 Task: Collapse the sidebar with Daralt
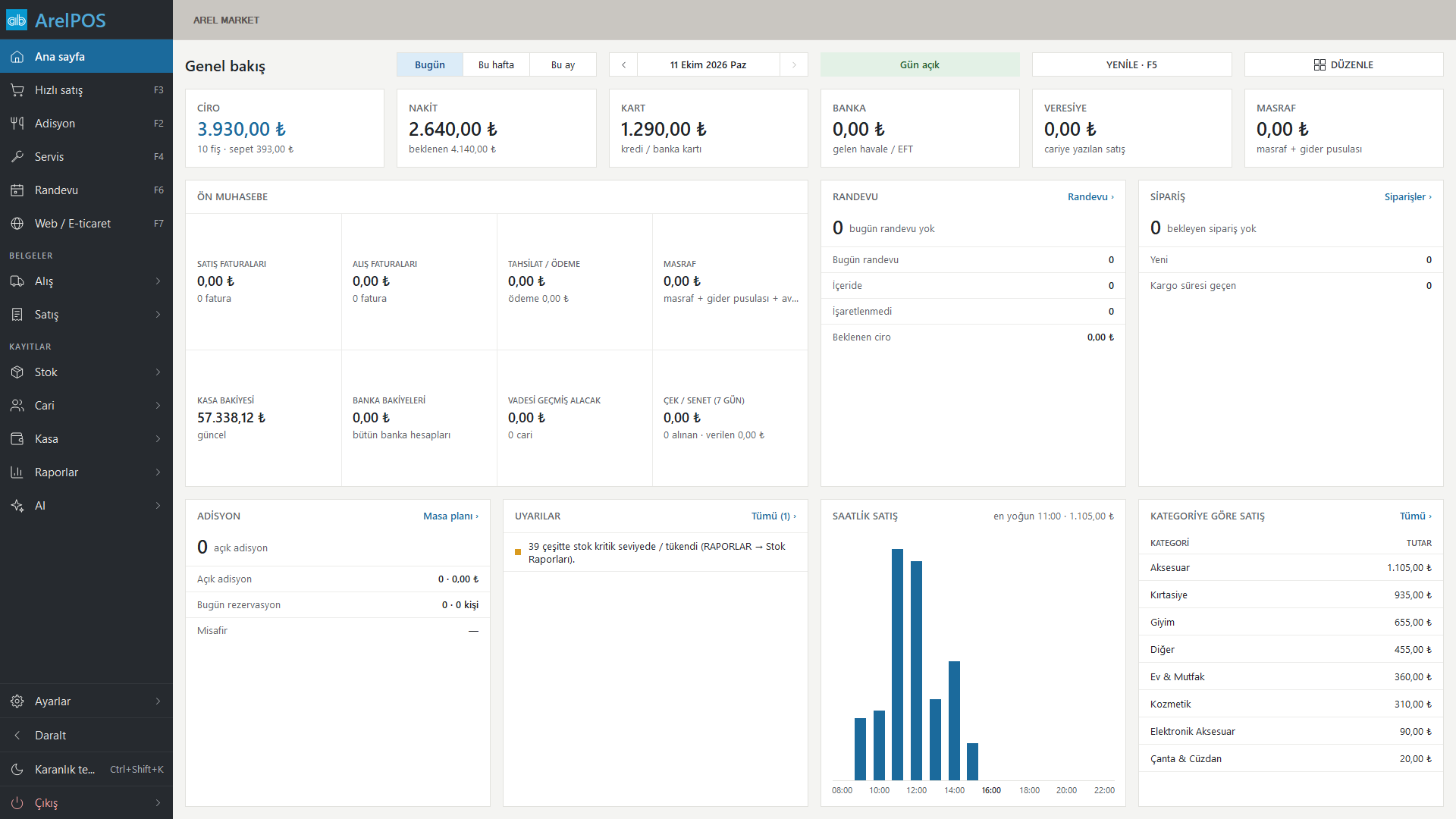[86, 736]
